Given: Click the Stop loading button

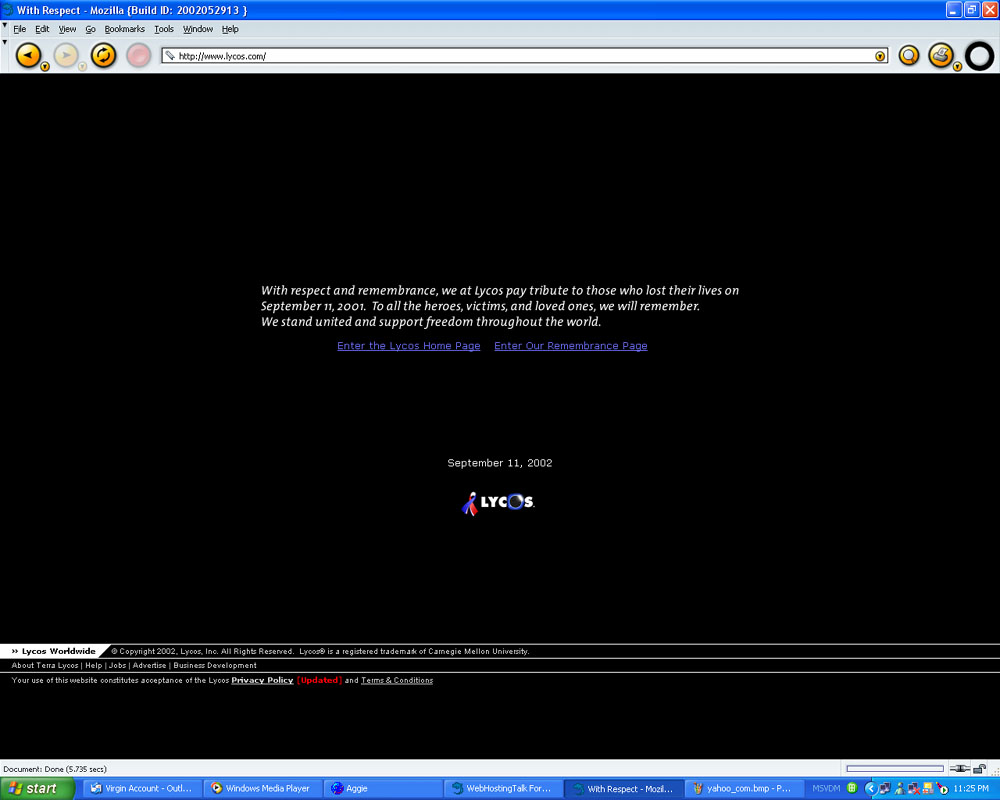Looking at the screenshot, I should tap(139, 55).
